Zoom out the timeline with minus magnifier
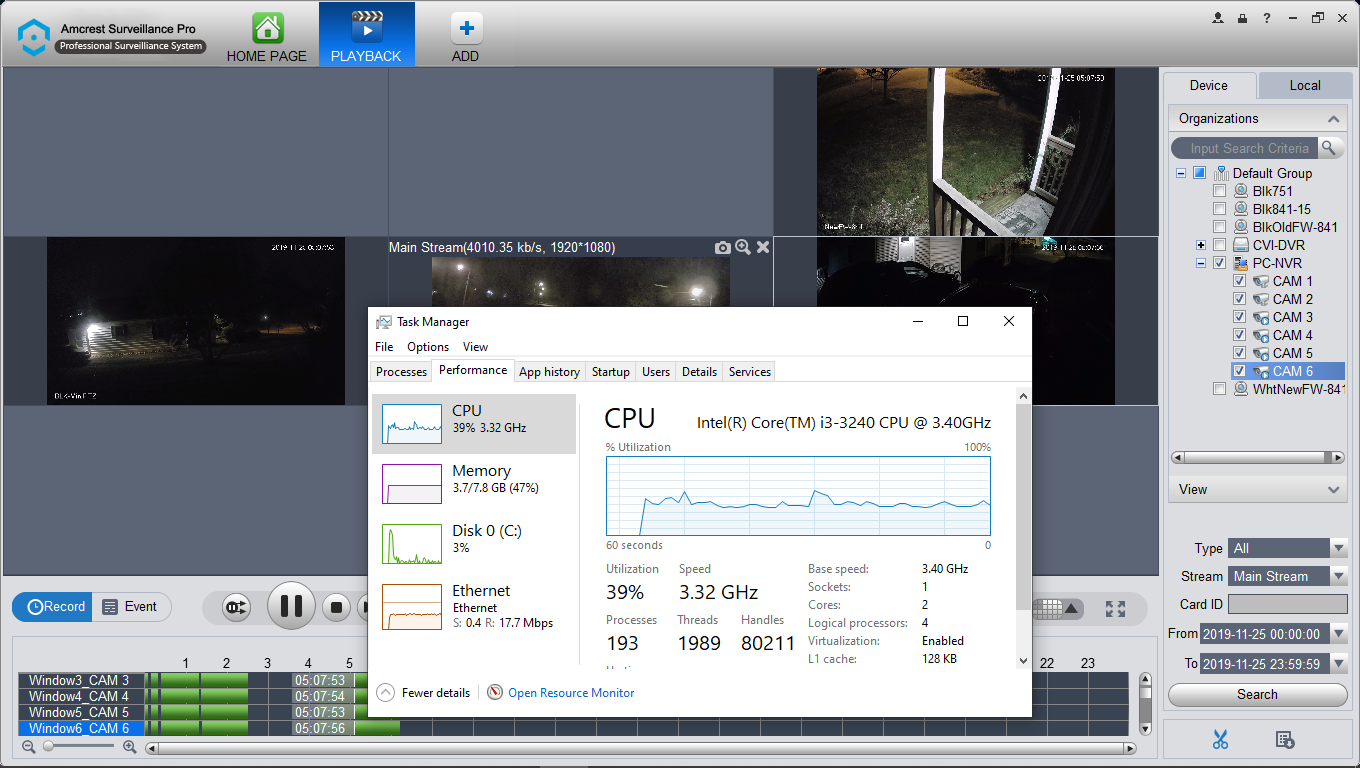 coord(29,747)
